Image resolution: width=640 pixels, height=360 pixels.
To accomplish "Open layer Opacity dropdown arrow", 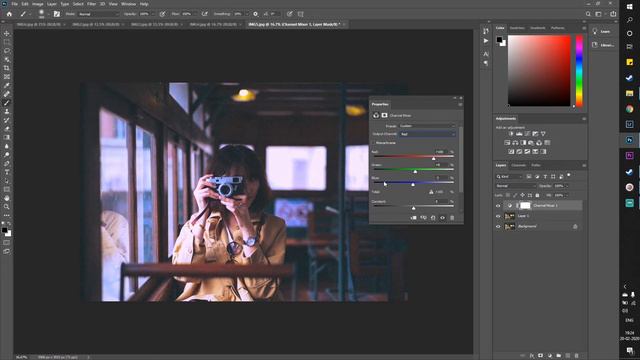I will click(567, 186).
